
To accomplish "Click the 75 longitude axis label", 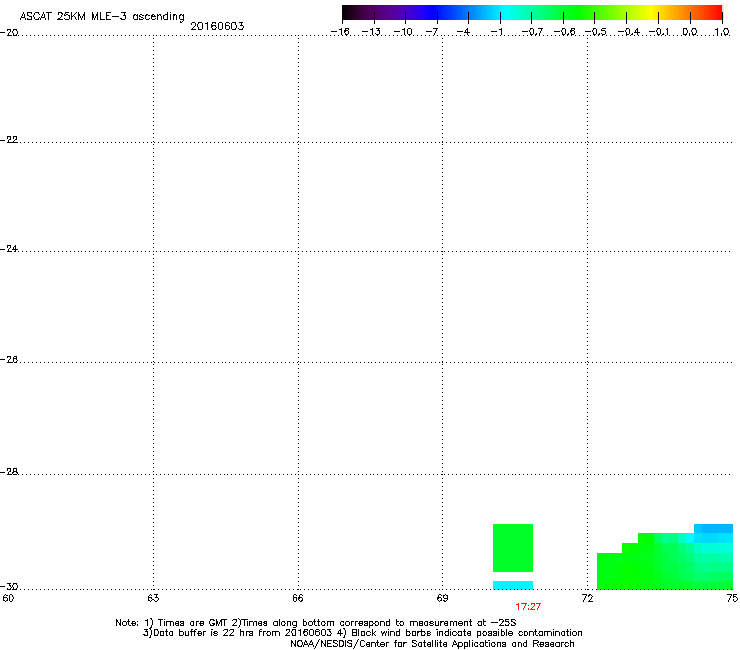I will [x=732, y=599].
